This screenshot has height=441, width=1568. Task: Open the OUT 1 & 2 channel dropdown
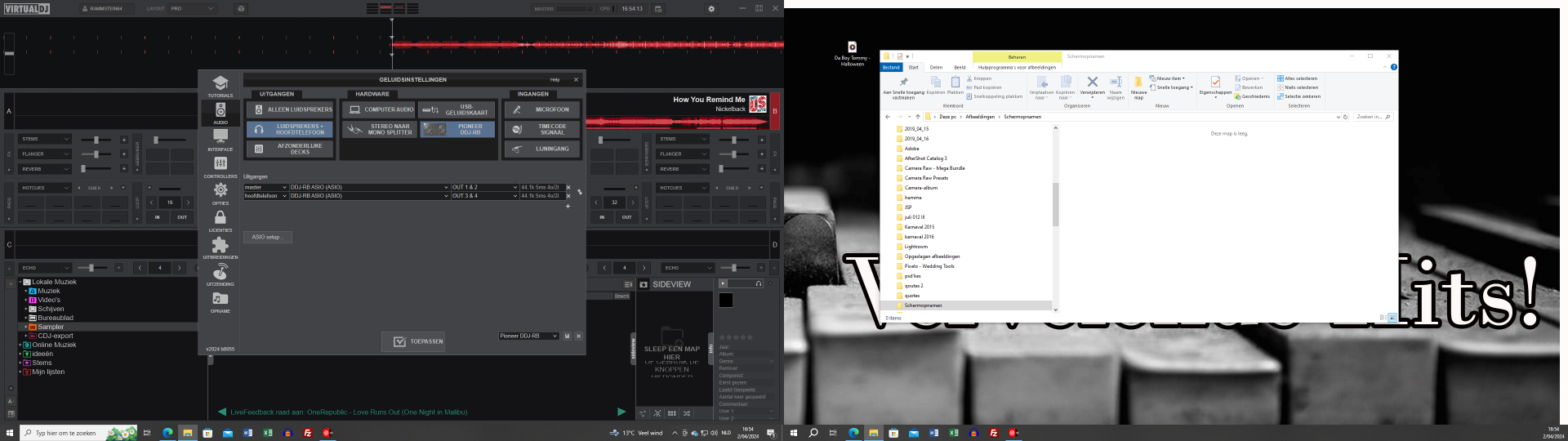click(484, 187)
